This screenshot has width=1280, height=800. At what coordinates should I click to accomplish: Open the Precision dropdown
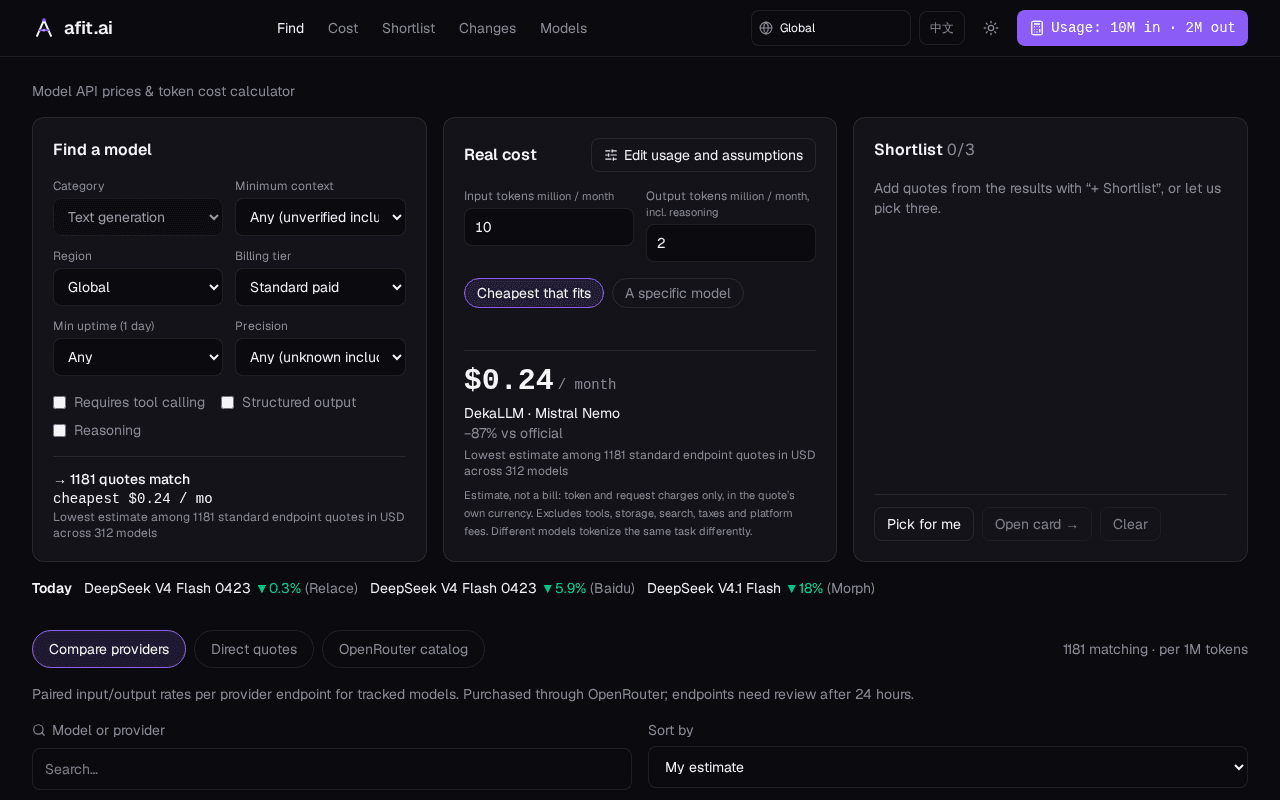pyautogui.click(x=320, y=357)
